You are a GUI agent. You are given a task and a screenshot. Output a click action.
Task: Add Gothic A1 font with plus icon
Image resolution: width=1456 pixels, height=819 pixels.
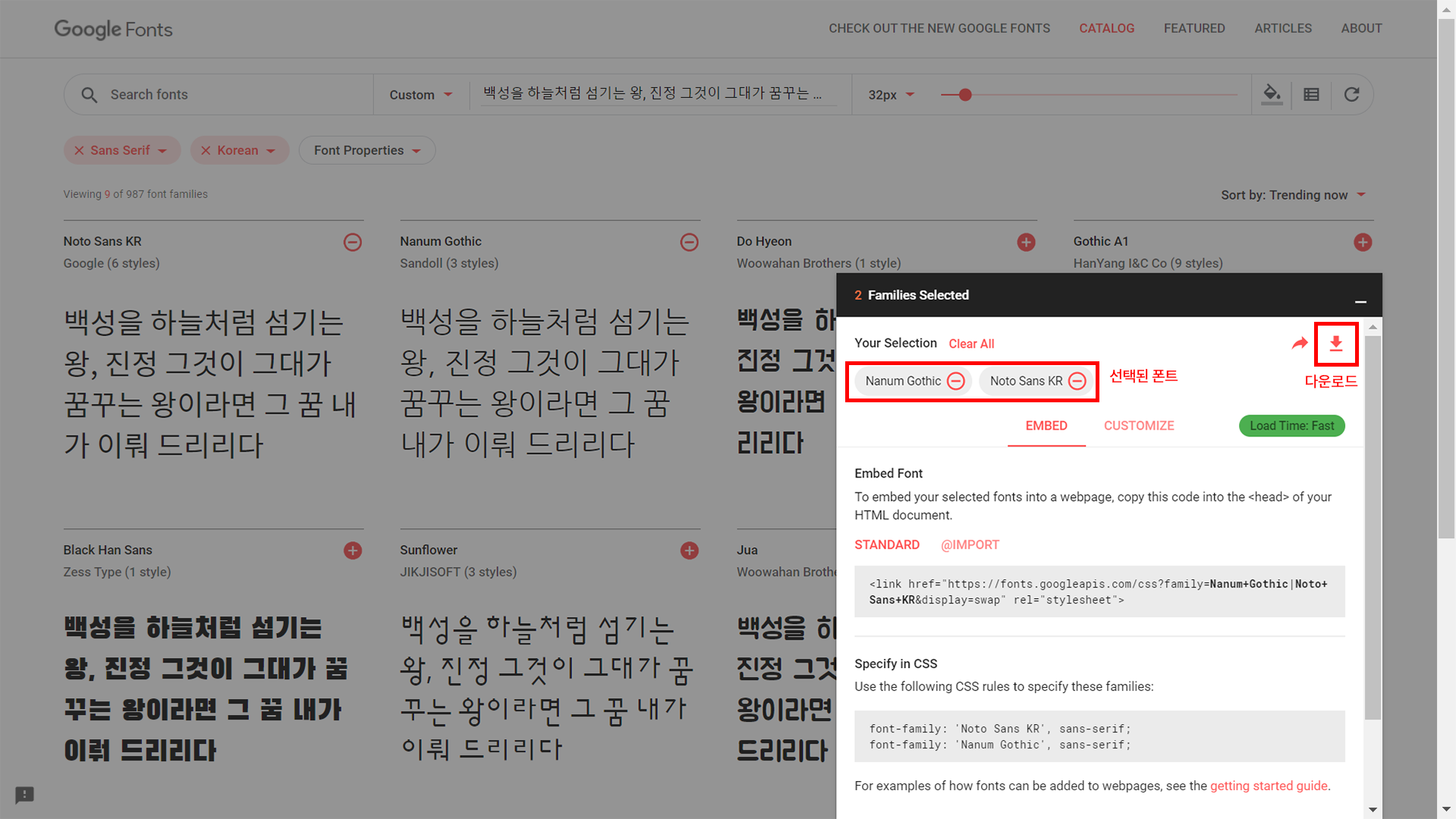1363,242
